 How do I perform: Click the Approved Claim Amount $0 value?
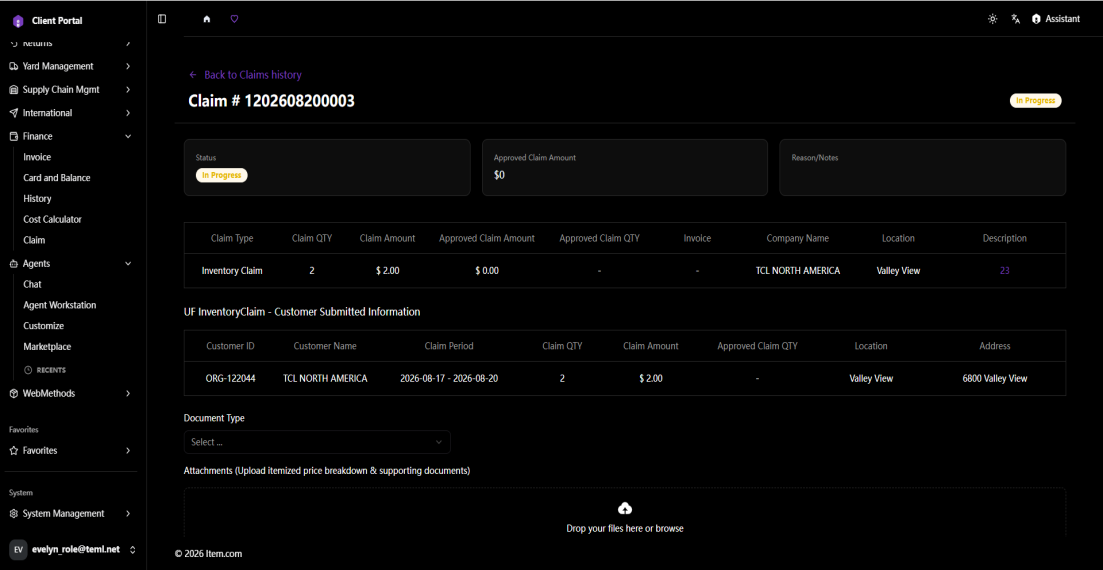click(499, 175)
